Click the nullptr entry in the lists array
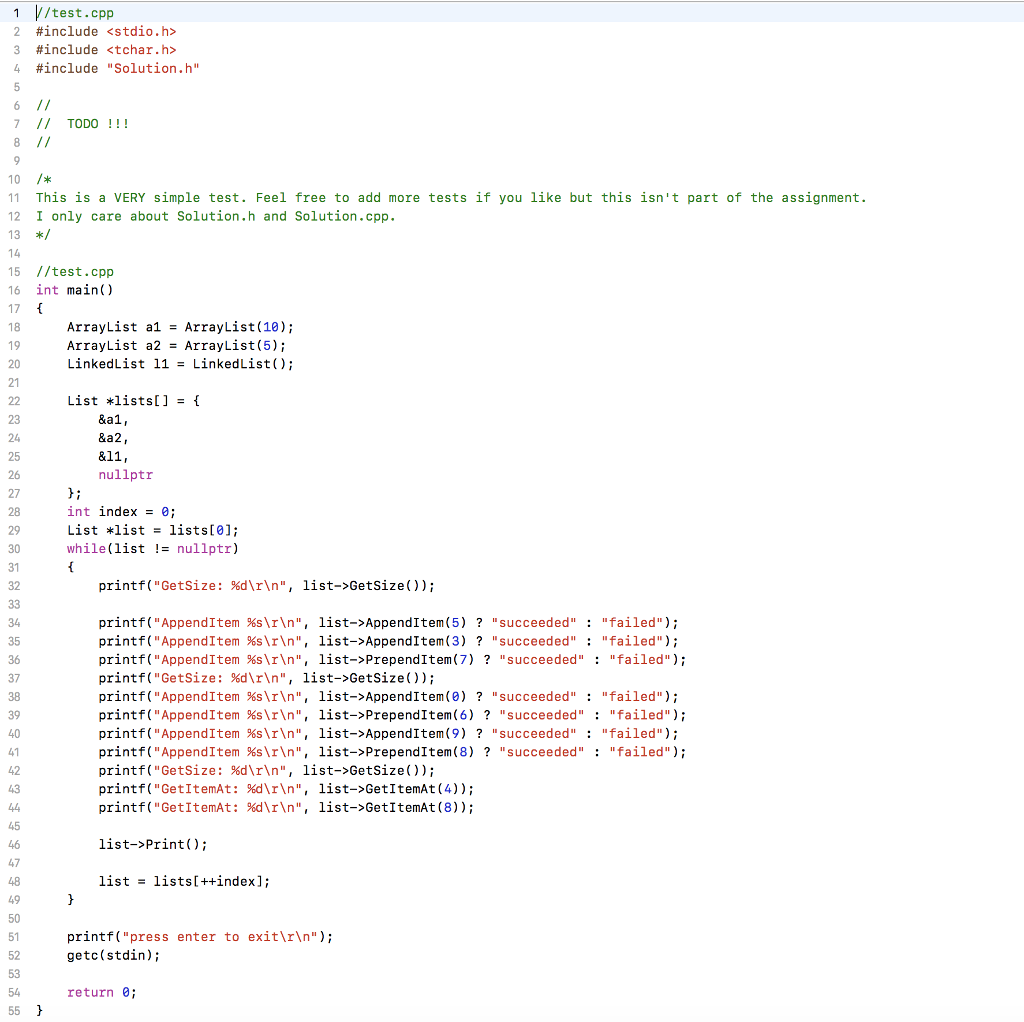The image size is (1024, 1022). tap(125, 475)
